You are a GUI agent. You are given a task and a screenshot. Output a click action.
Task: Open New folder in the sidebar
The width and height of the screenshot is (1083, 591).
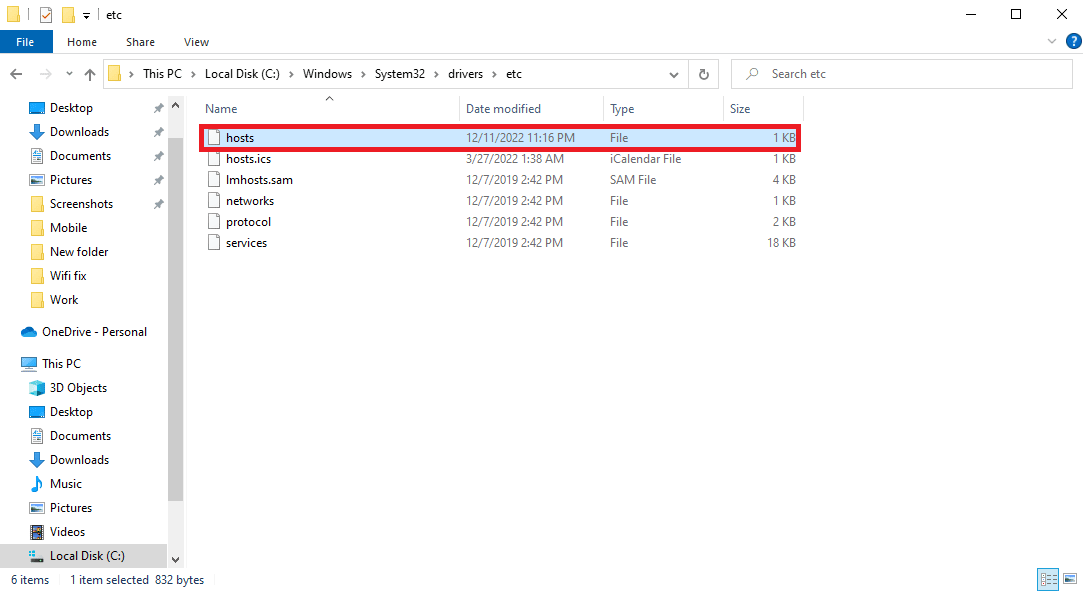pyautogui.click(x=79, y=252)
